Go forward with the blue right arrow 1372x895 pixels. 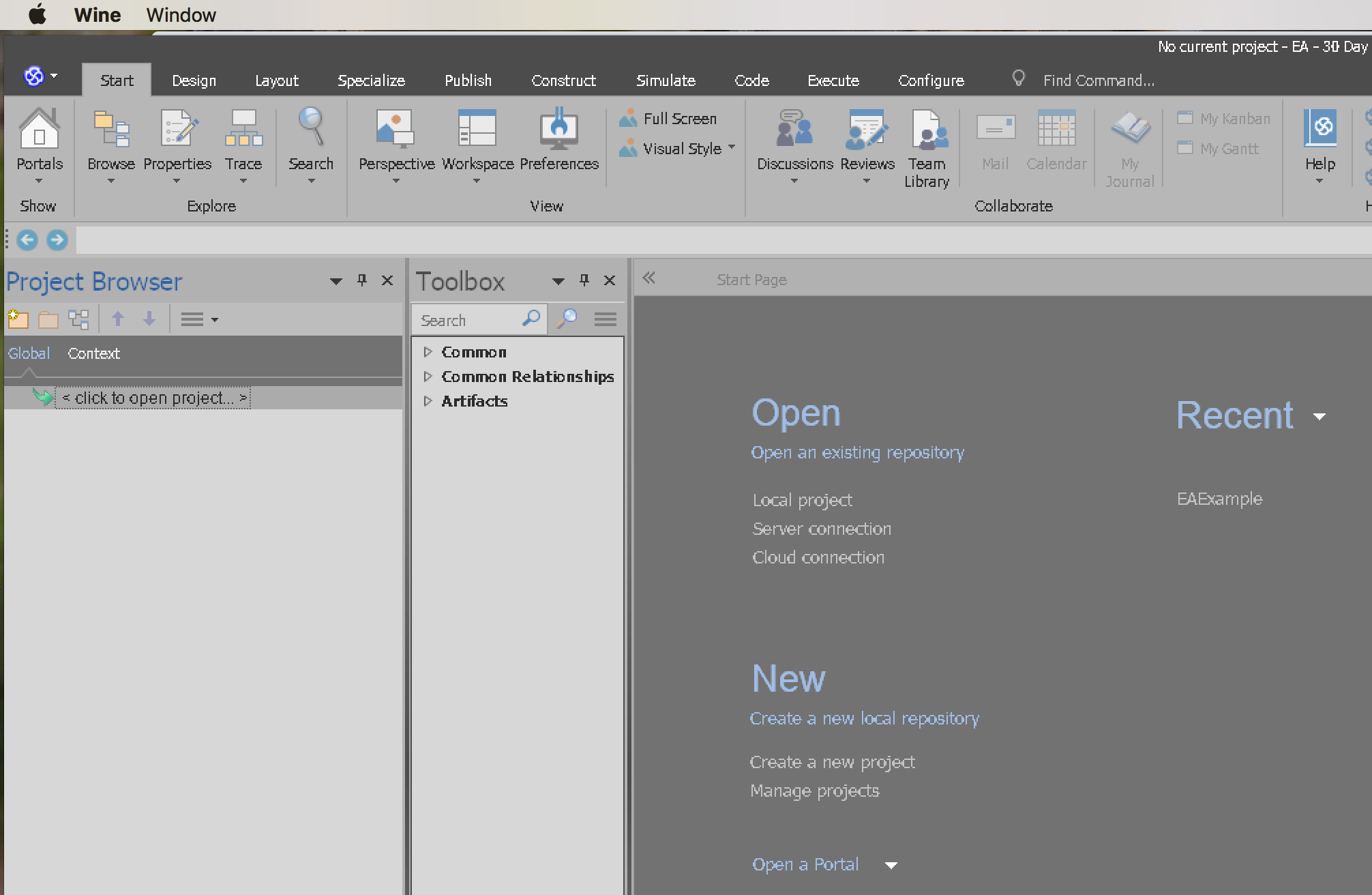click(x=57, y=239)
